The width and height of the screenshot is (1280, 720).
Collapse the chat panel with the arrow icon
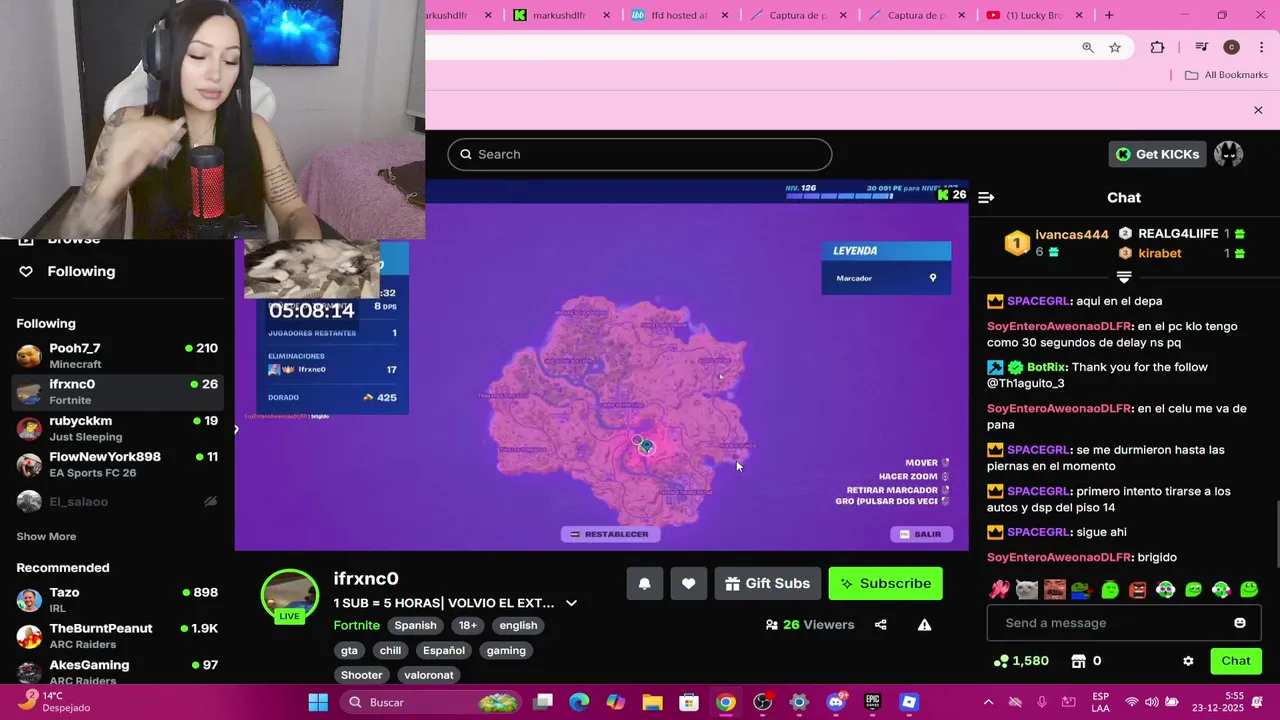coord(986,198)
